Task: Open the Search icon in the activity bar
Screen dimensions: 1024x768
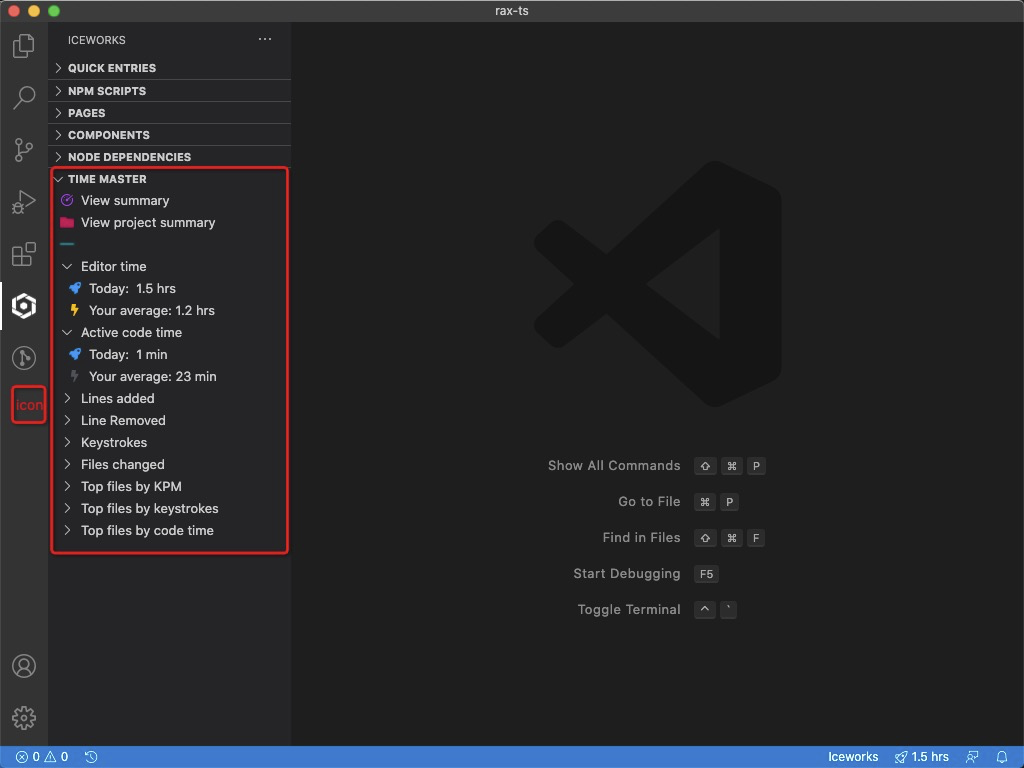Action: coord(23,97)
